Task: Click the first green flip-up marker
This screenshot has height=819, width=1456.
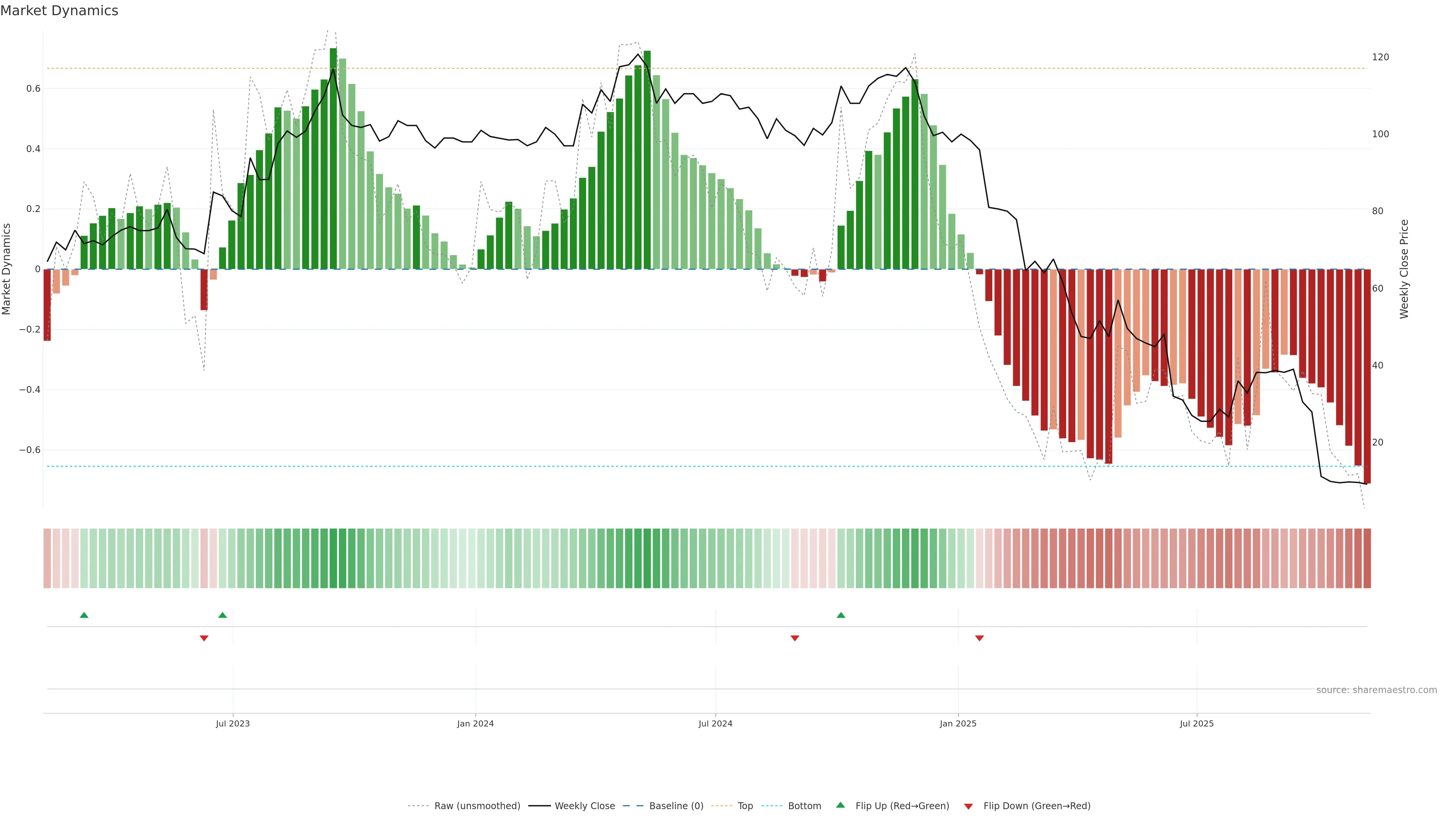Action: click(x=84, y=615)
